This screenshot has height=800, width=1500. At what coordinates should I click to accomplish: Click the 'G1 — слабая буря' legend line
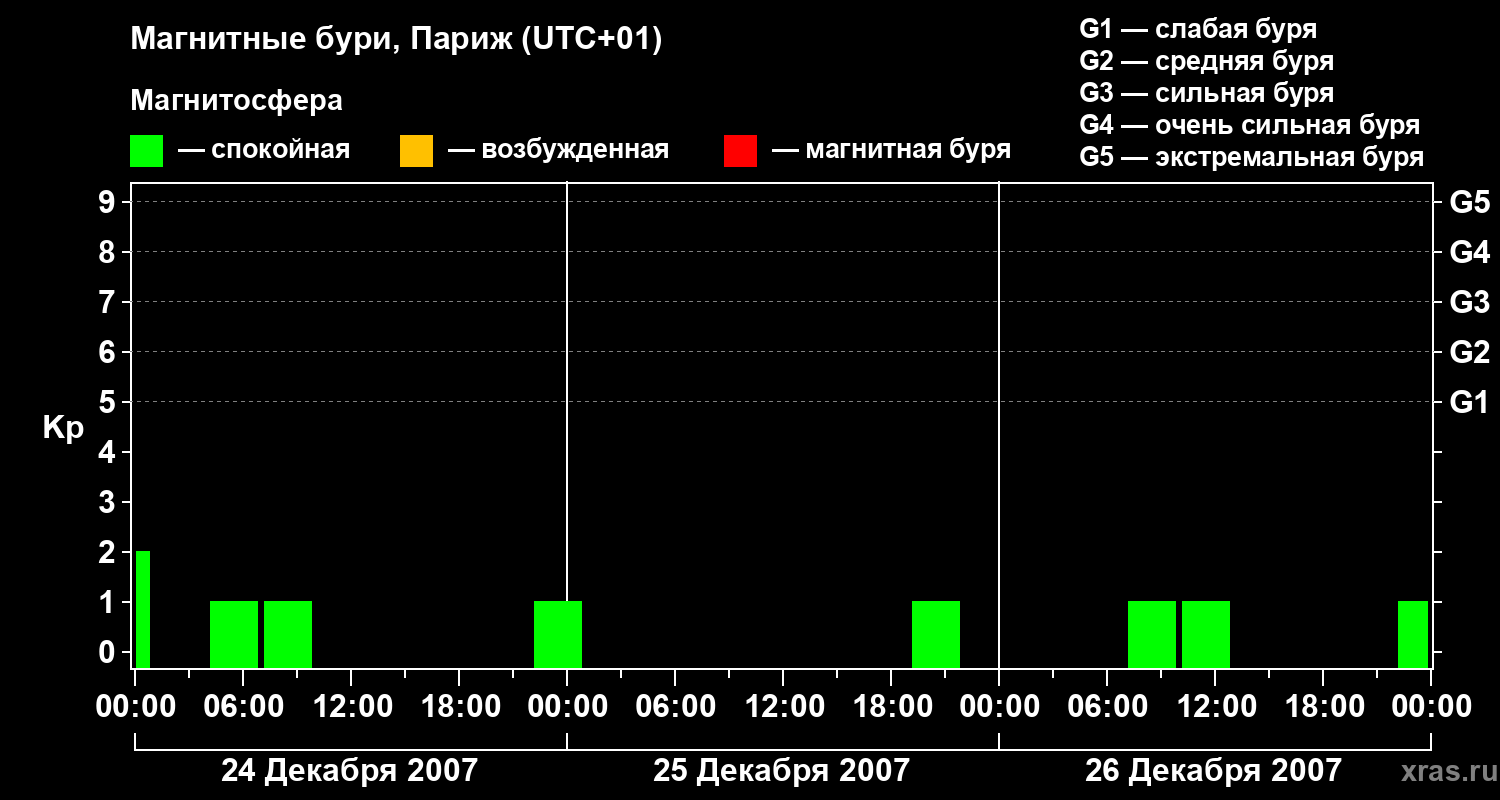(1198, 29)
